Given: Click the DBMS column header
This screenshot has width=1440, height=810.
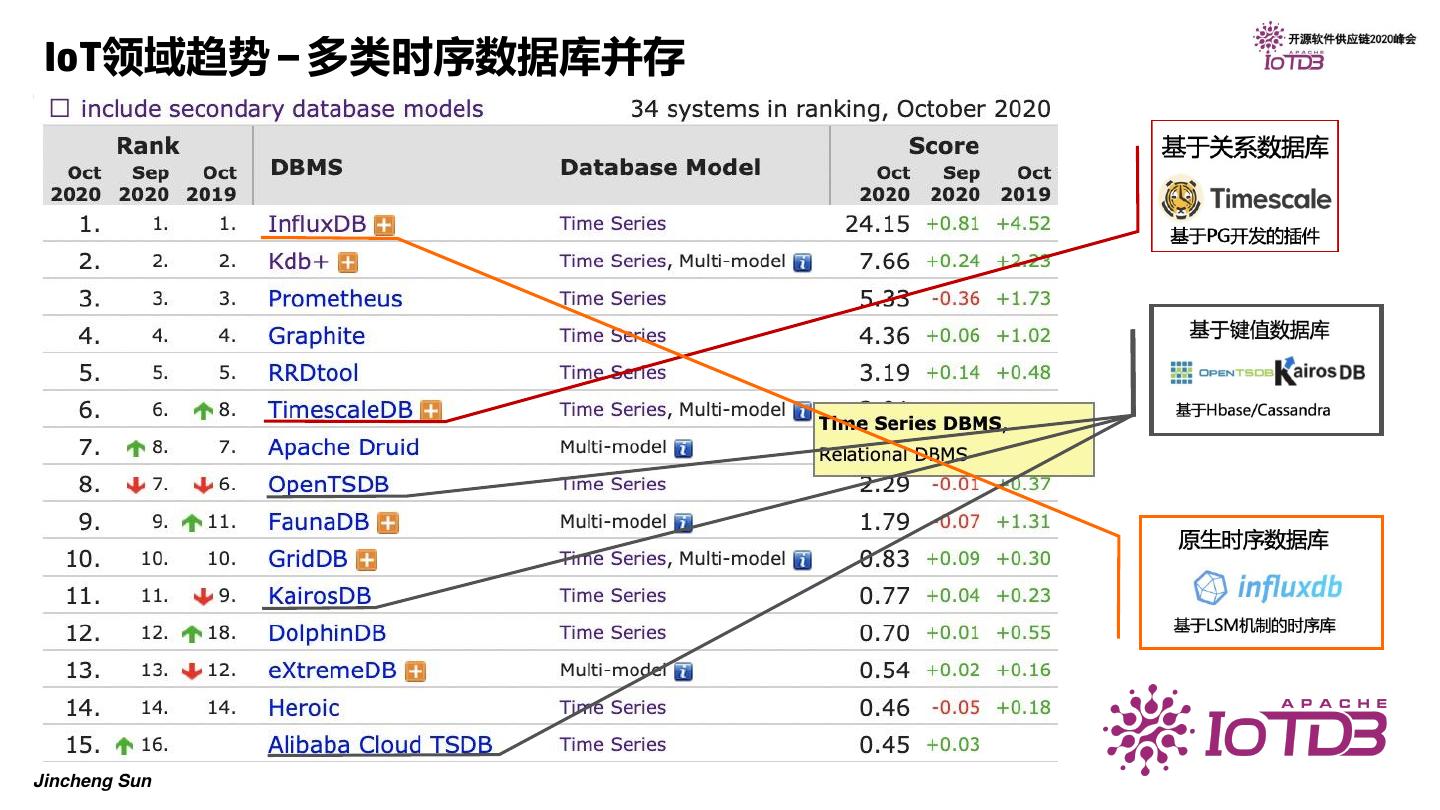Looking at the screenshot, I should pos(306,168).
